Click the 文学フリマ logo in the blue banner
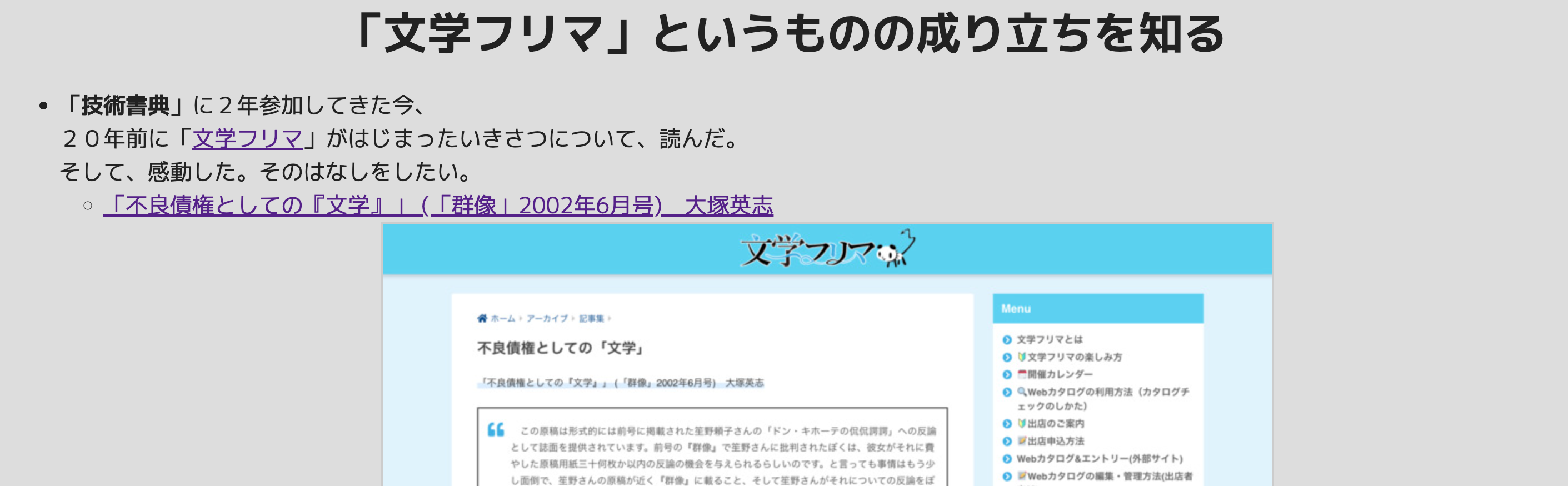Image resolution: width=1568 pixels, height=486 pixels. [827, 249]
